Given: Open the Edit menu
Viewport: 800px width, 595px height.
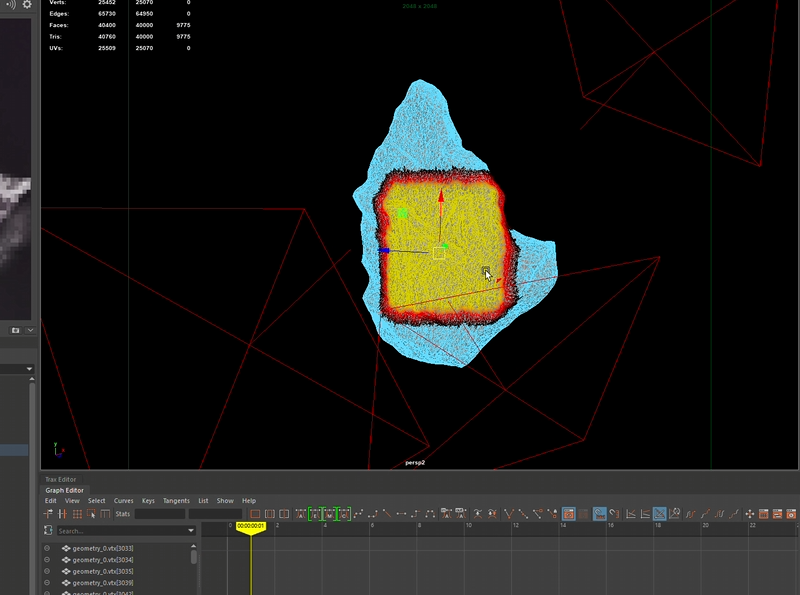Looking at the screenshot, I should [x=51, y=501].
